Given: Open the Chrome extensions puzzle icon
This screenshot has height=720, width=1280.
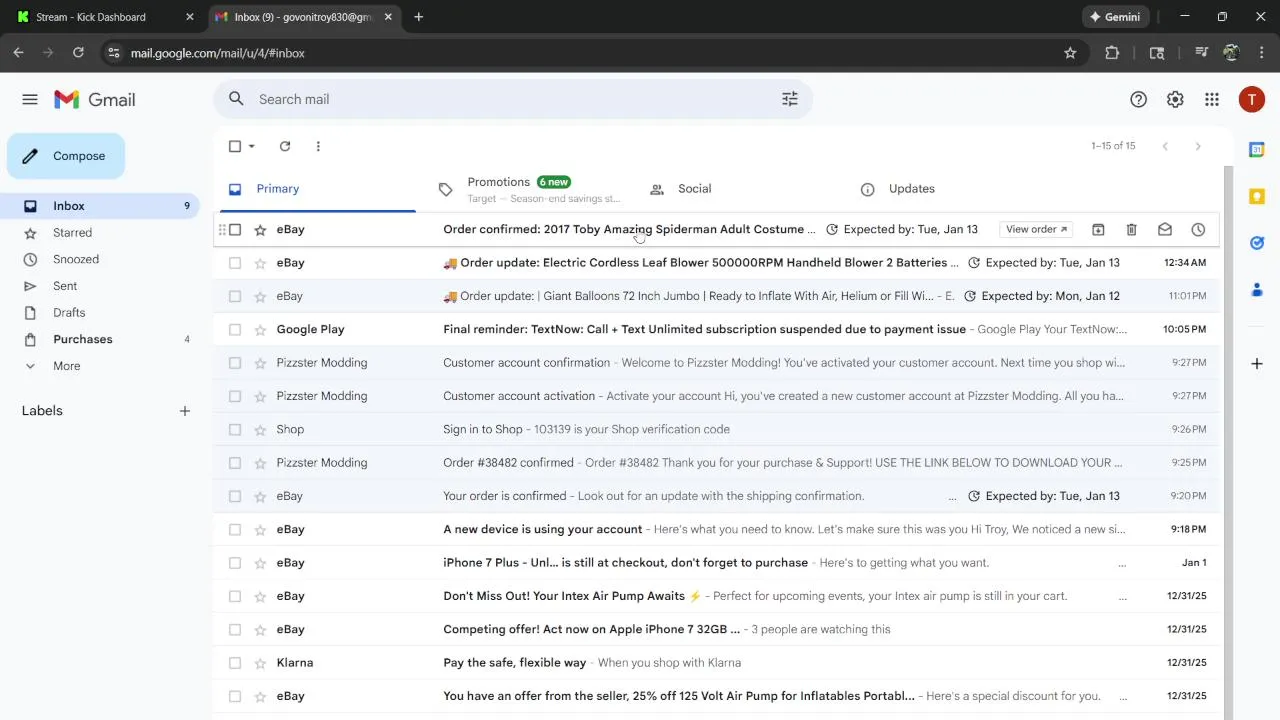Looking at the screenshot, I should click(1112, 53).
